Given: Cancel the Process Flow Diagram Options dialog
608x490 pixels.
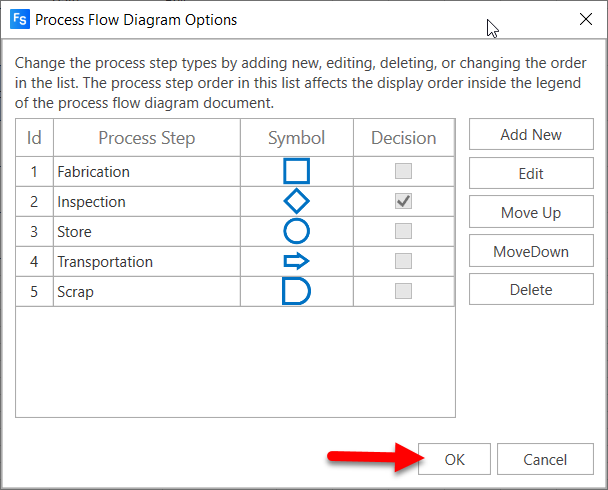Looking at the screenshot, I should (x=545, y=460).
